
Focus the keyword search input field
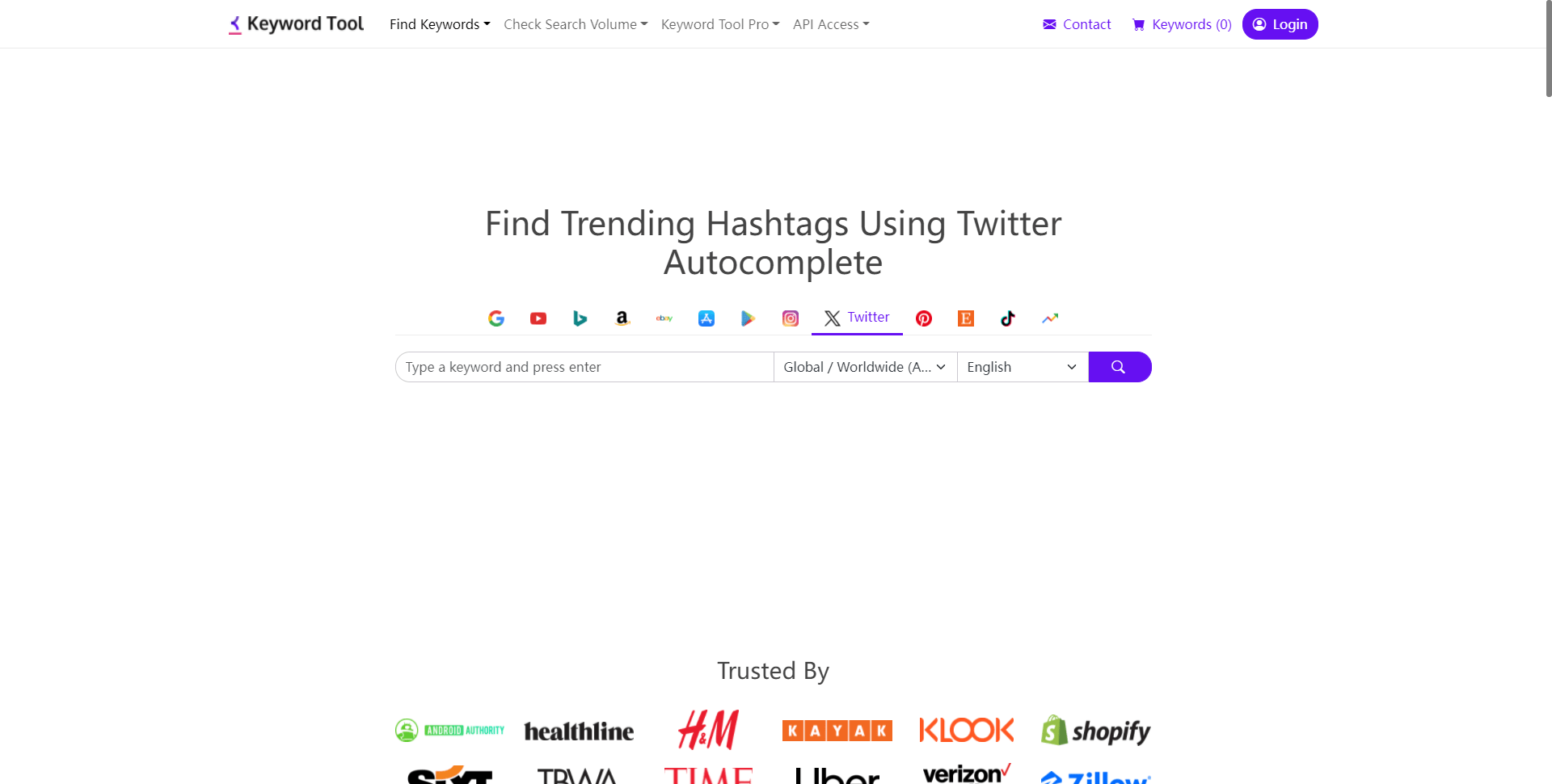(584, 367)
